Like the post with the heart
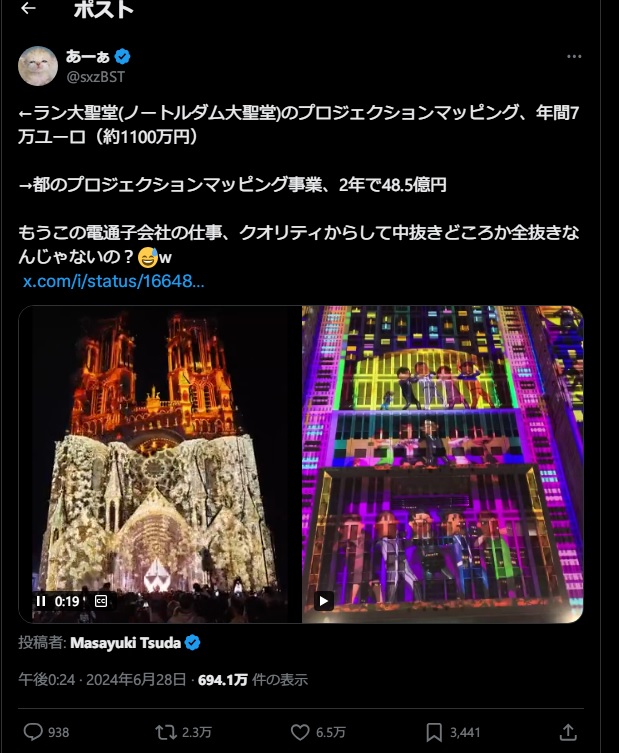 click(300, 732)
